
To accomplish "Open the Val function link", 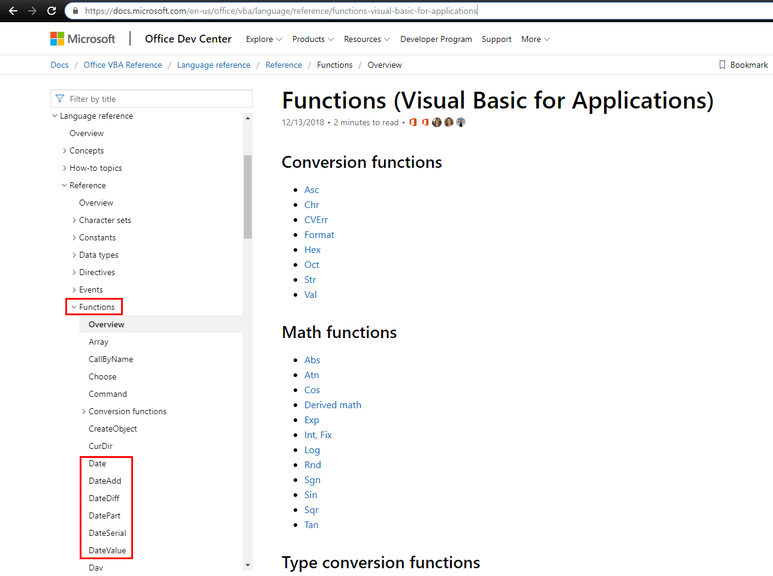I will [311, 294].
